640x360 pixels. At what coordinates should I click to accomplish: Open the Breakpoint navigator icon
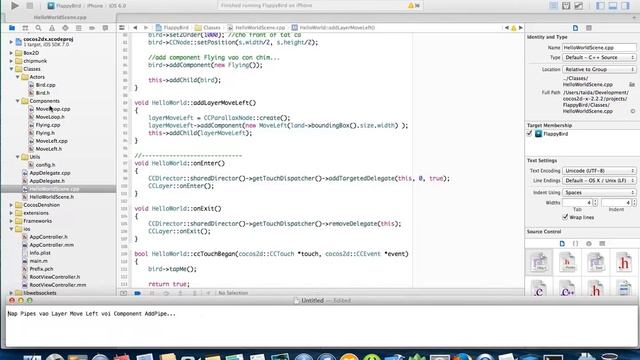tap(92, 28)
